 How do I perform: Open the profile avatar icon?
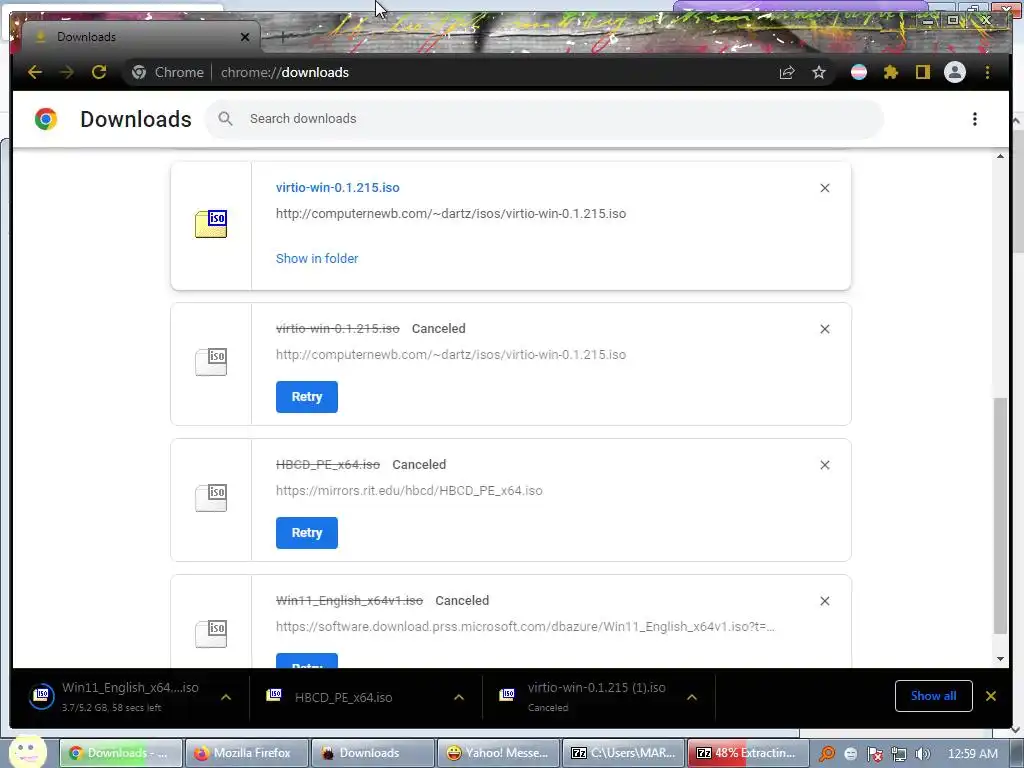pos(955,72)
